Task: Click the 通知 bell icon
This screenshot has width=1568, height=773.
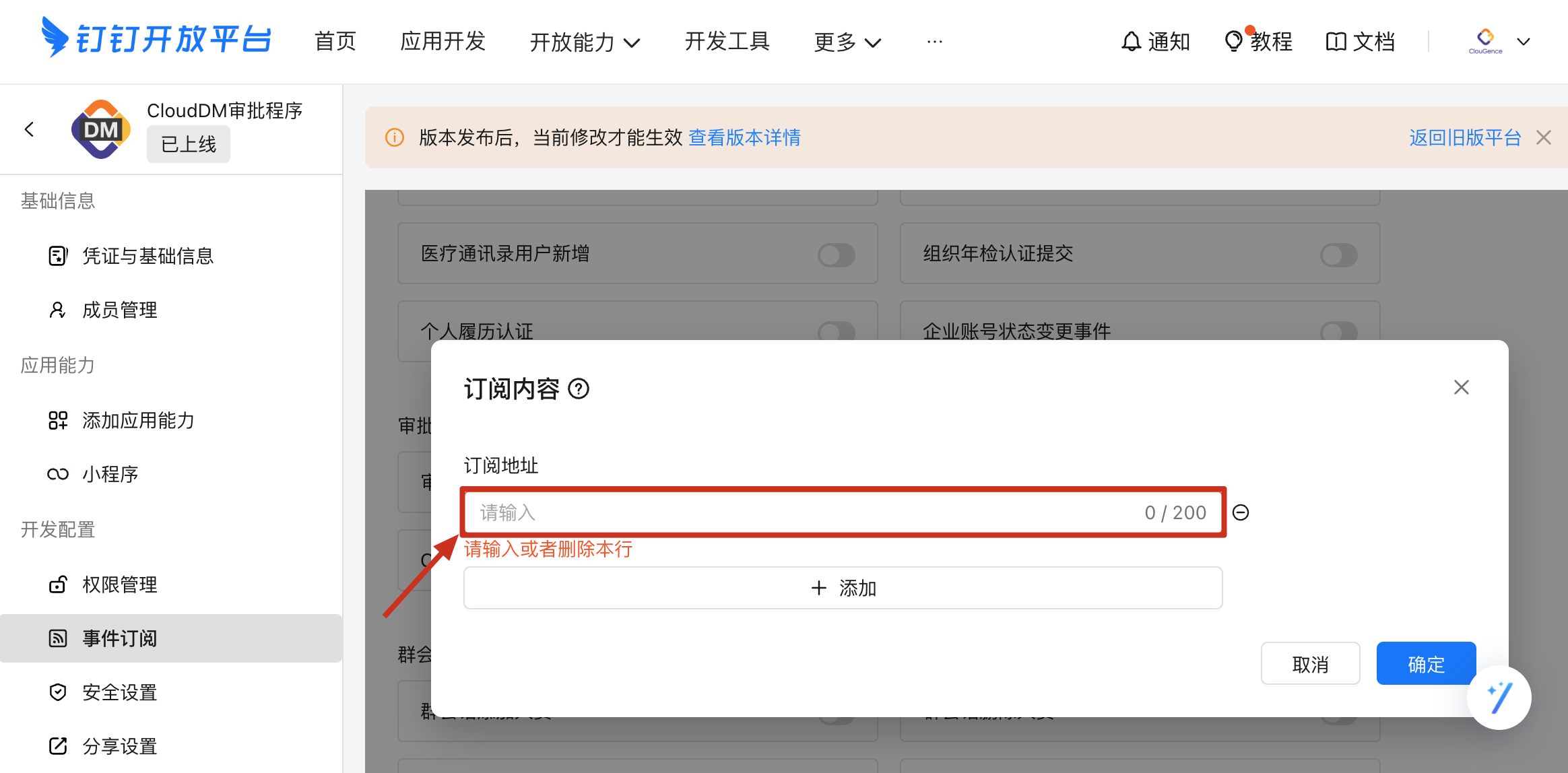Action: point(1131,42)
